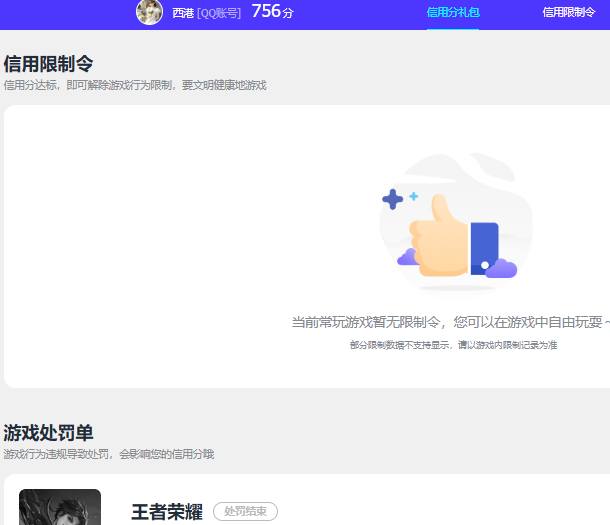Switch to the 信用限制令 tab
Screen dimensions: 610x525
pyautogui.click(x=569, y=12)
